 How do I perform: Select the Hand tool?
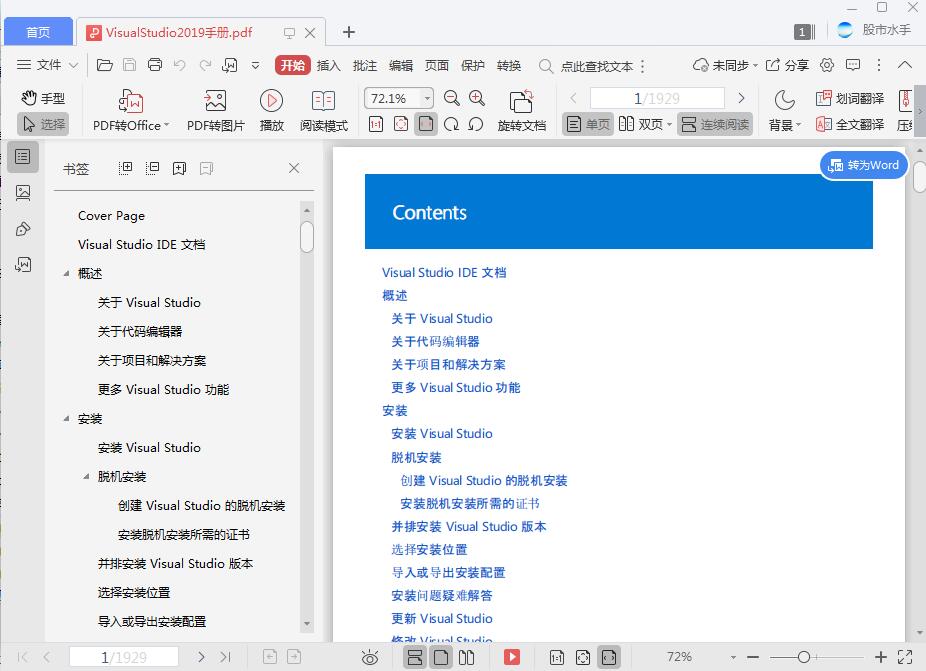pyautogui.click(x=43, y=98)
